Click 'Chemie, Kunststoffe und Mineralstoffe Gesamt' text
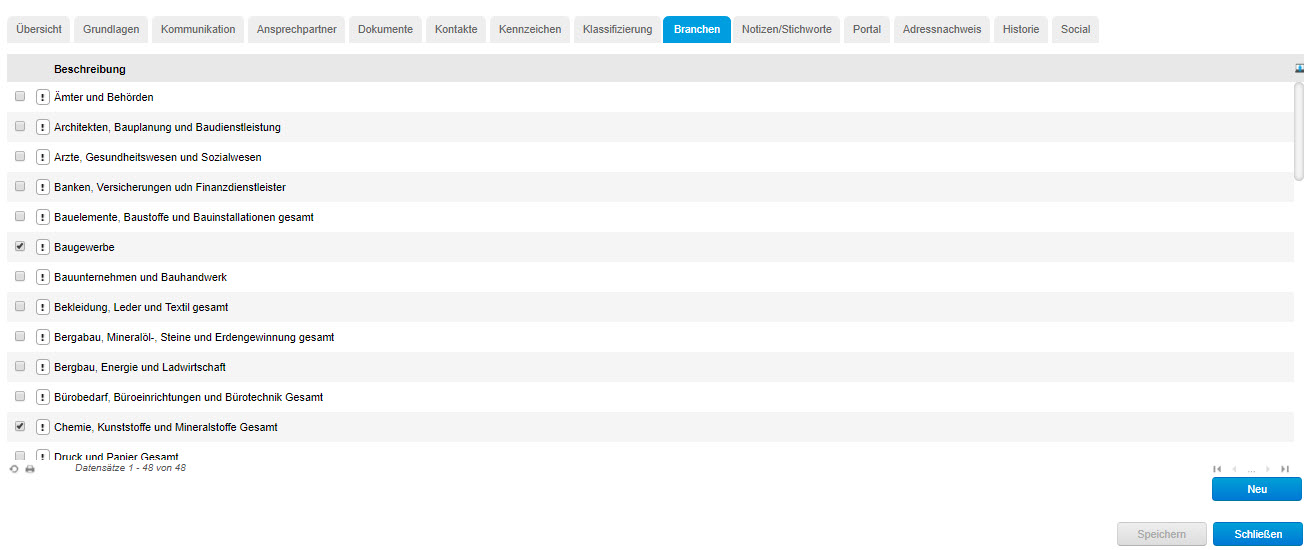 [166, 427]
